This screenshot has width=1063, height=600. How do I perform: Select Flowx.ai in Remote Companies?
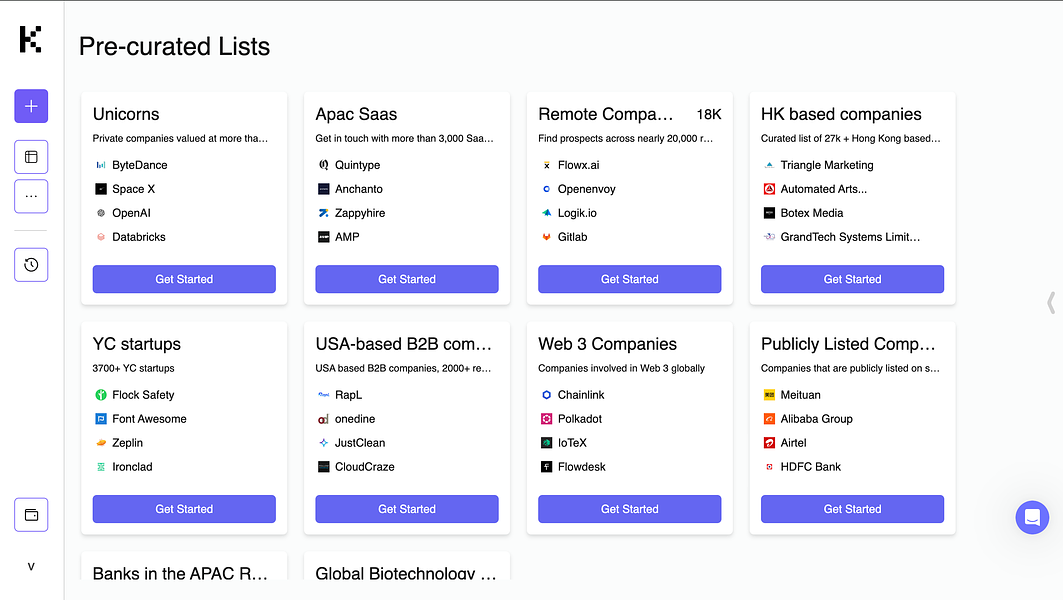[x=578, y=165]
